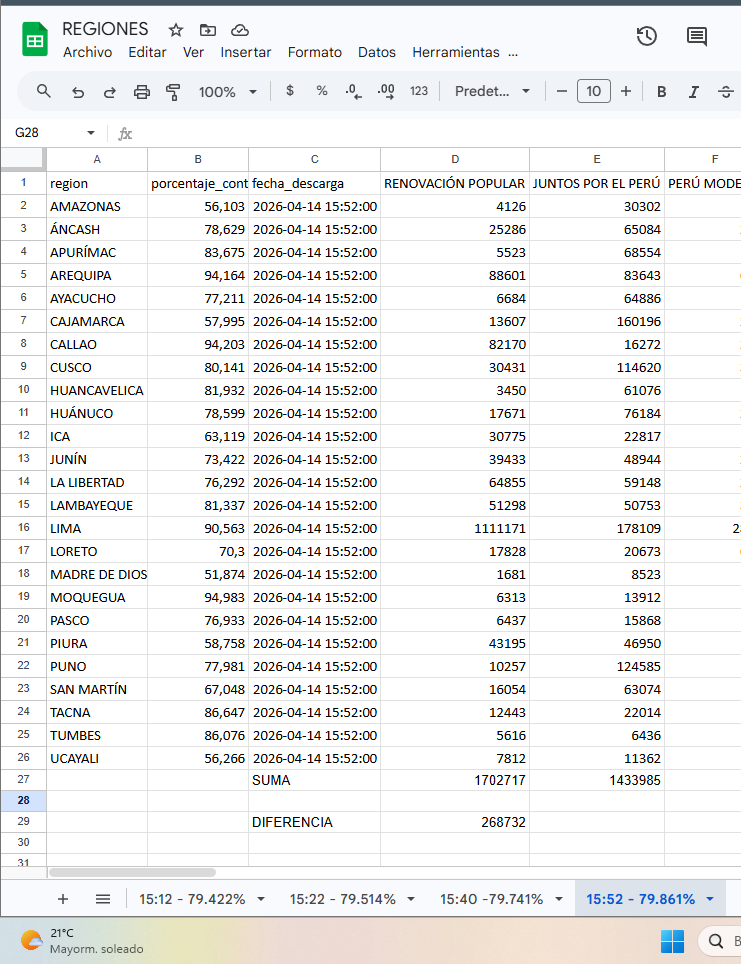Open zoom level dropdown
Viewport: 741px width, 964px height.
point(227,92)
